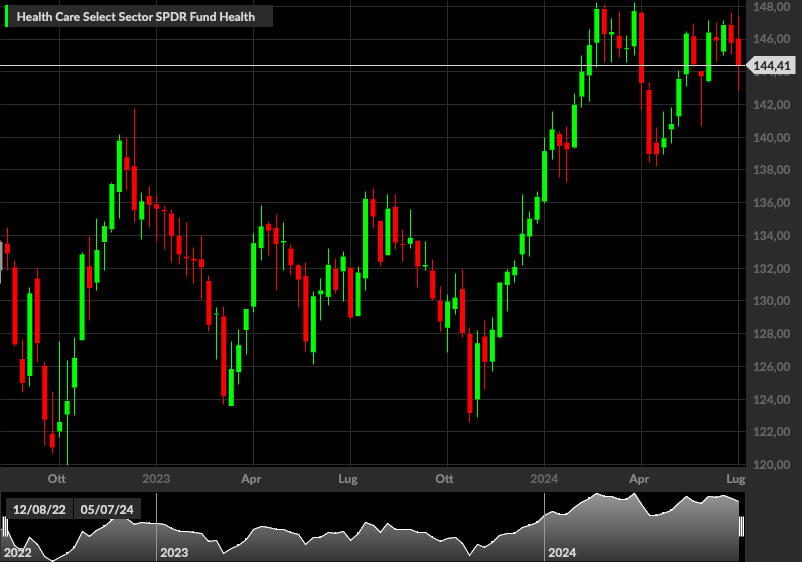Viewport: 802px width, 562px height.
Task: Click the 132,00 price axis label
Action: click(771, 268)
